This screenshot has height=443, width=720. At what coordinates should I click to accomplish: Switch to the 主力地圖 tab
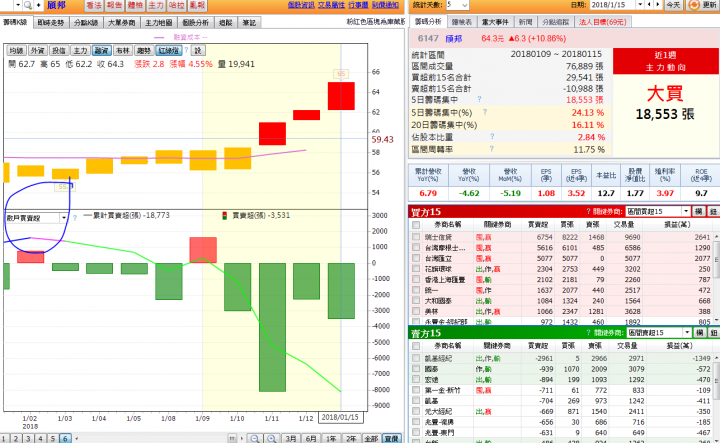(158, 22)
